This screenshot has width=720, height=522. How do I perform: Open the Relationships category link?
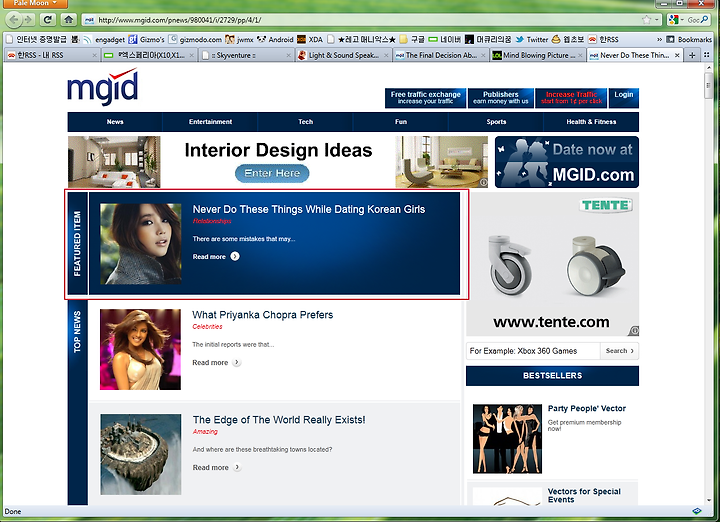click(x=212, y=221)
